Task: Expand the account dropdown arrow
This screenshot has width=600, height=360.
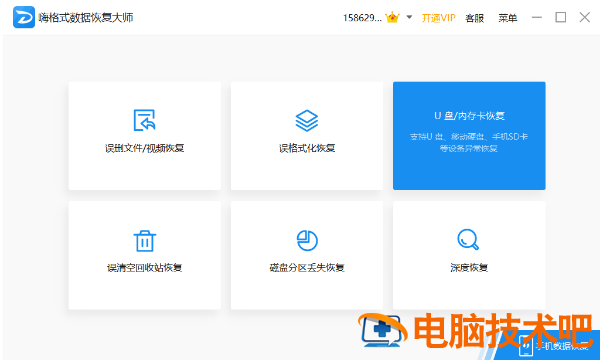Action: pyautogui.click(x=409, y=17)
